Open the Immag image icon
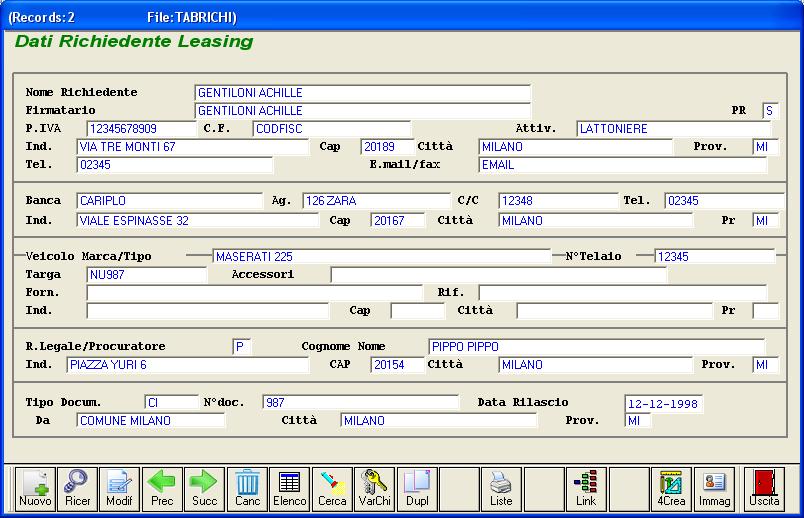Viewport: 804px width, 518px height. 714,489
